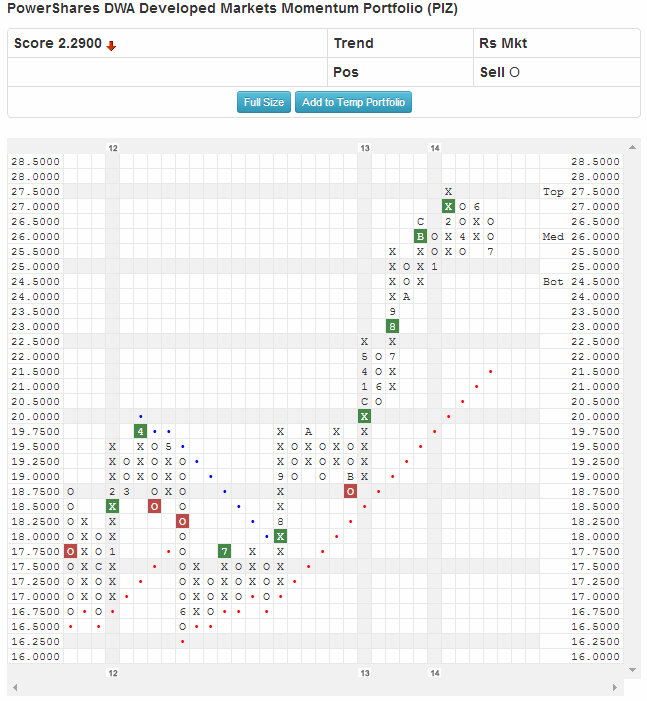Click the green 4 marker at 19.75
This screenshot has width=647, height=701.
[140, 431]
